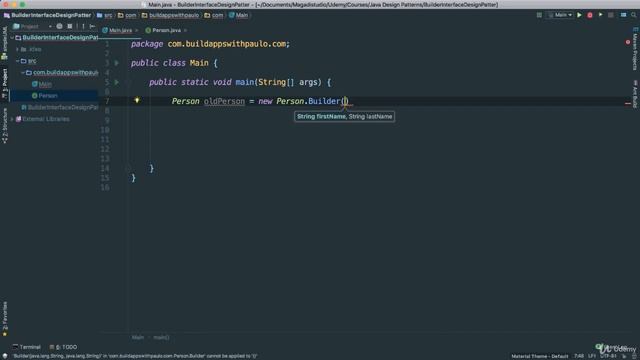Click the run gutter arrow beside class Main
The image size is (640, 360).
pyautogui.click(x=117, y=63)
